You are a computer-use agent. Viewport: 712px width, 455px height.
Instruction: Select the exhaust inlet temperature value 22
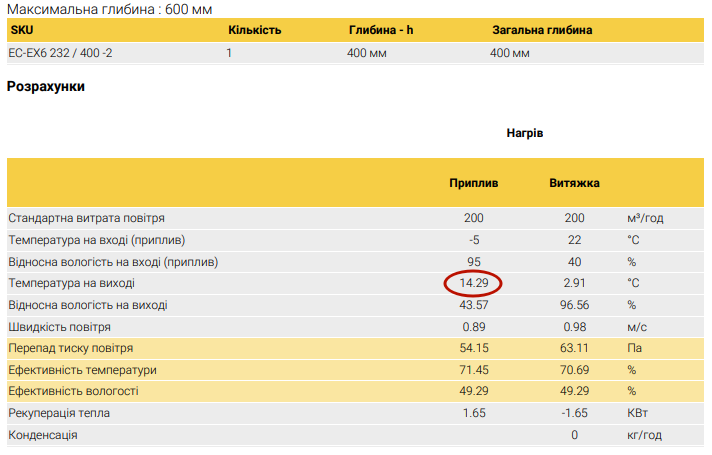point(574,240)
